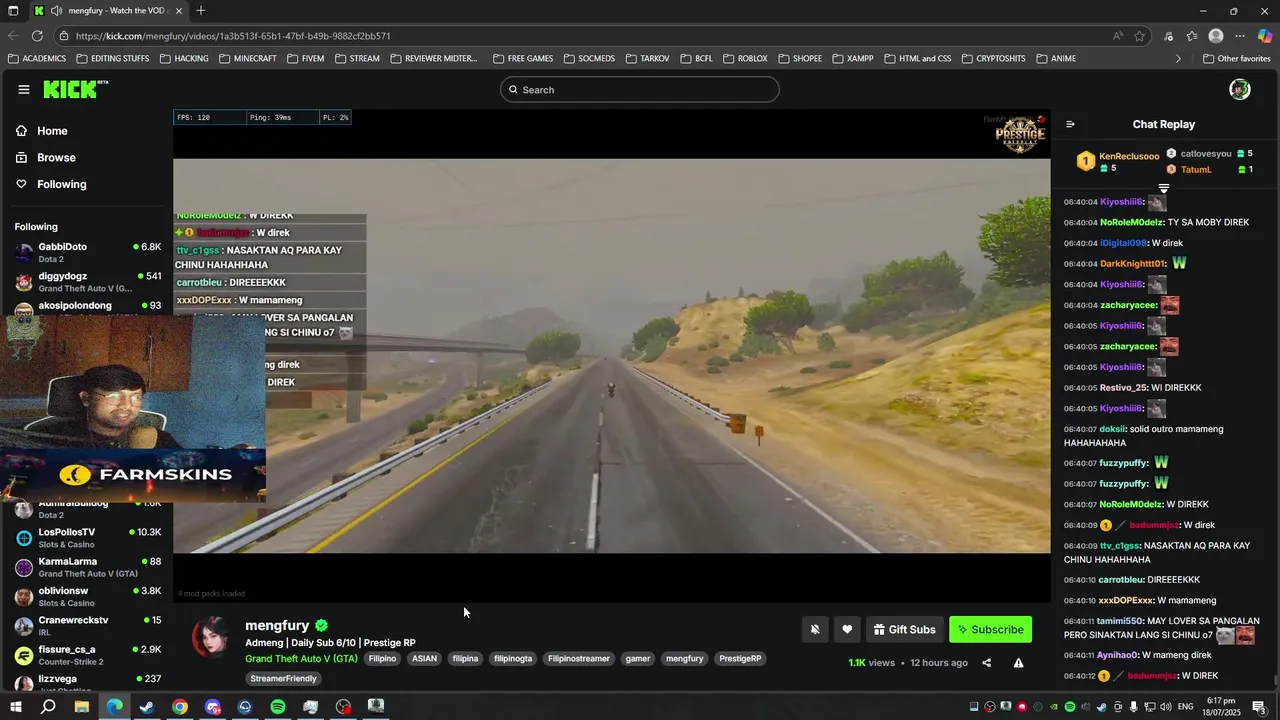Click the StreamerFriendly tag
1280x720 pixels.
click(284, 679)
